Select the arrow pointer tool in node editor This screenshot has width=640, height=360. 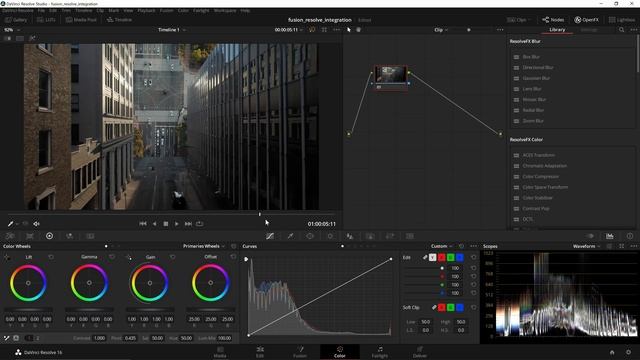coord(349,30)
